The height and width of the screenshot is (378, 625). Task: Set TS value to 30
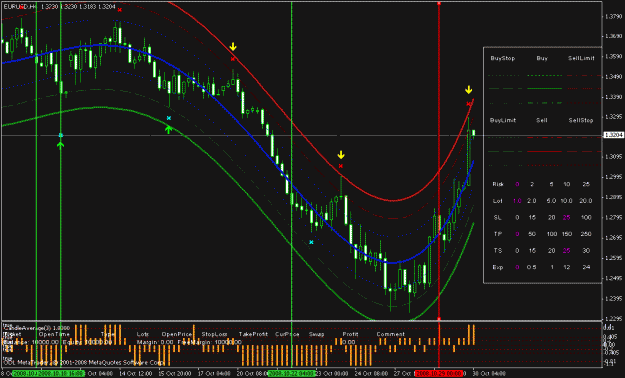pyautogui.click(x=586, y=251)
